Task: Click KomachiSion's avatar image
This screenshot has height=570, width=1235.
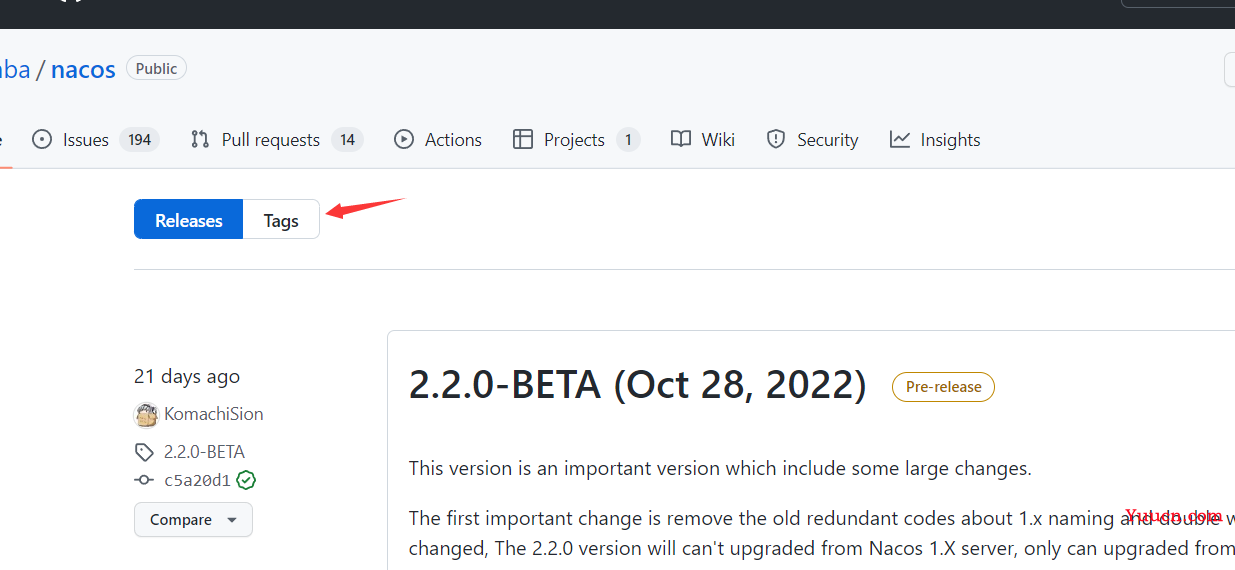Action: pyautogui.click(x=146, y=414)
